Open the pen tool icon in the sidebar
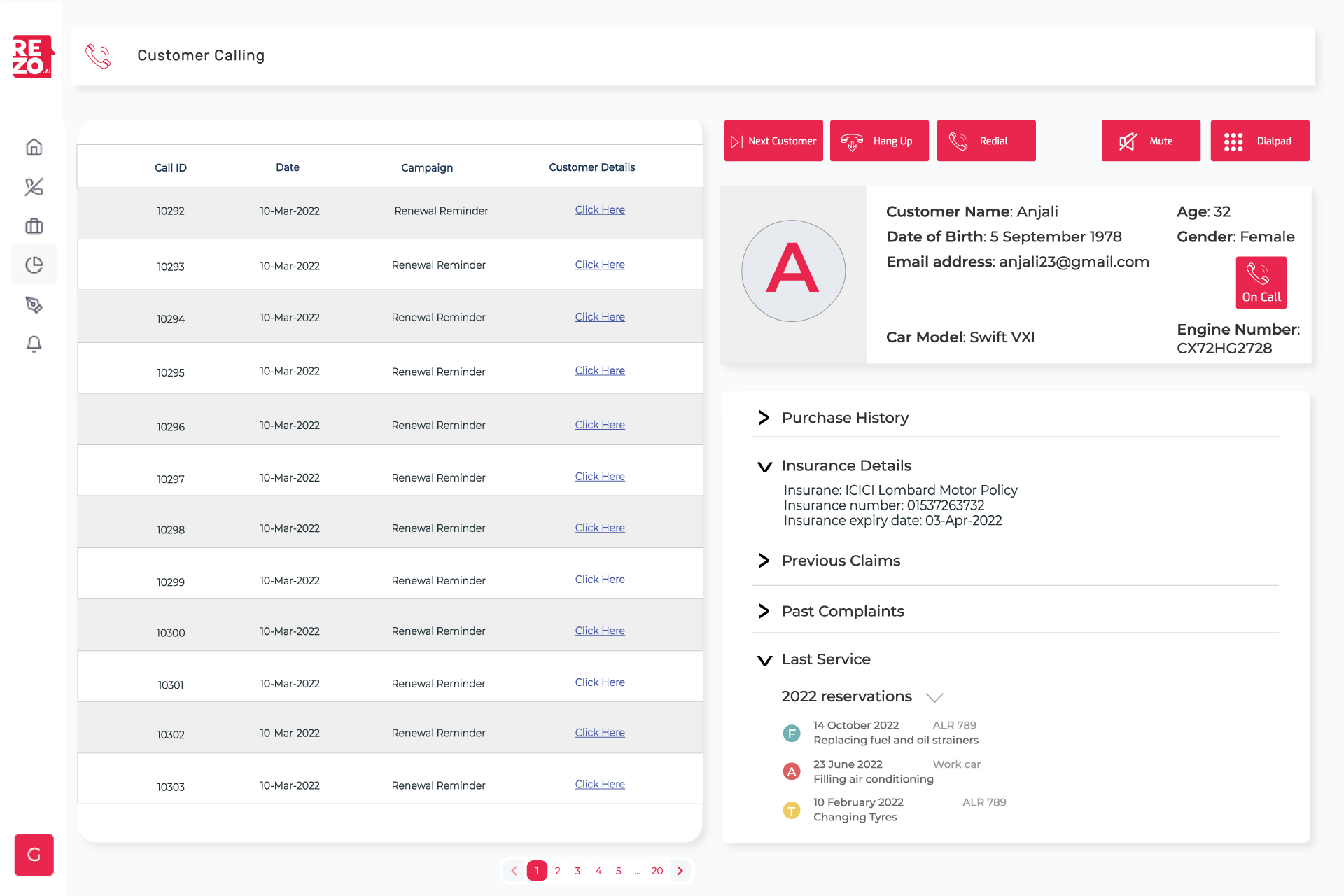1344x896 pixels. coord(34,304)
